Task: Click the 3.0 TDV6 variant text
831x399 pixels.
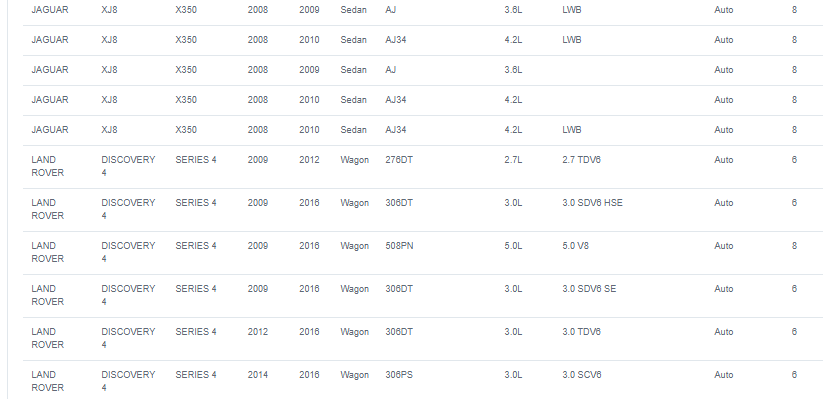Action: [581, 332]
